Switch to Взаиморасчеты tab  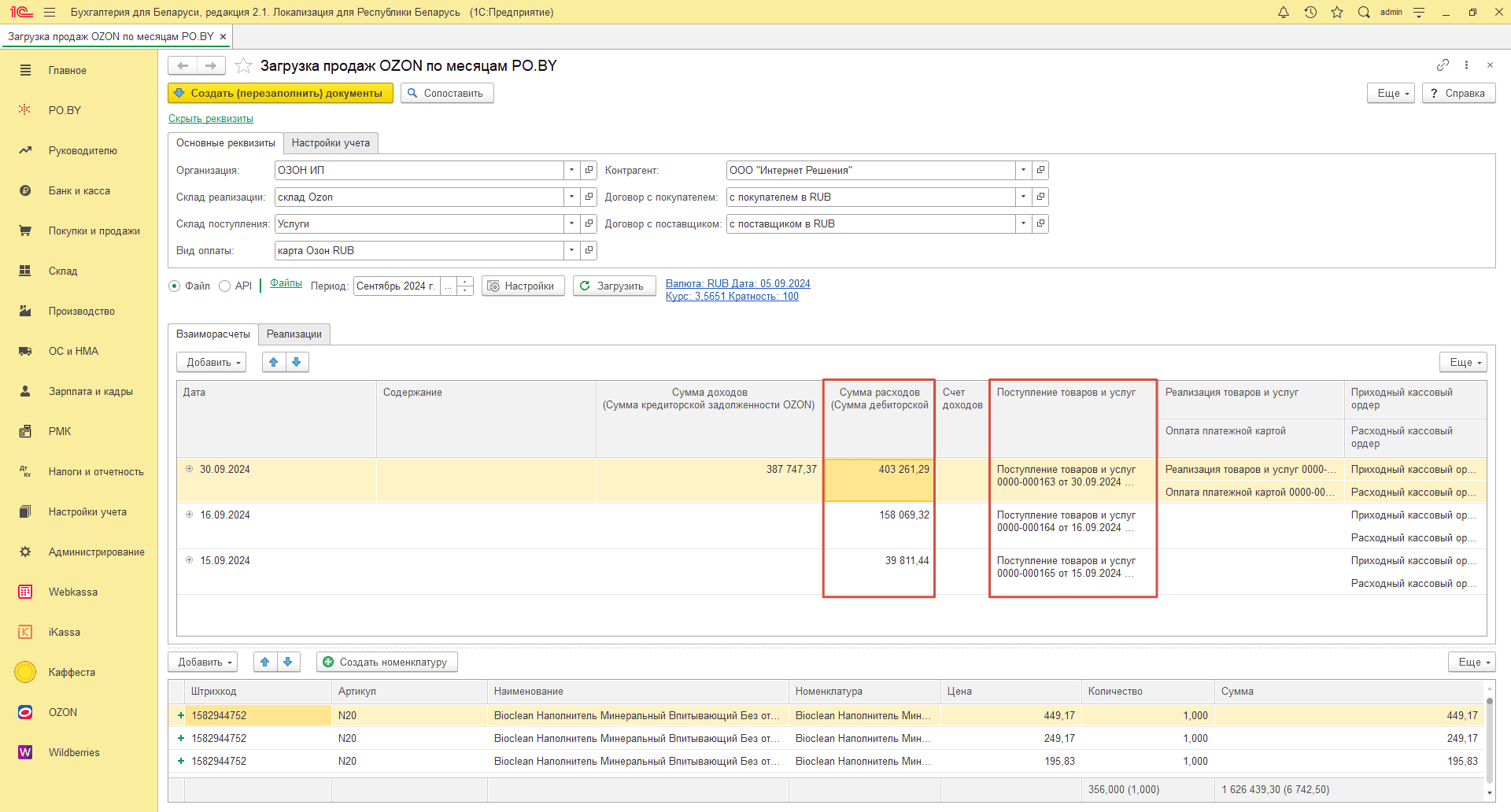213,334
